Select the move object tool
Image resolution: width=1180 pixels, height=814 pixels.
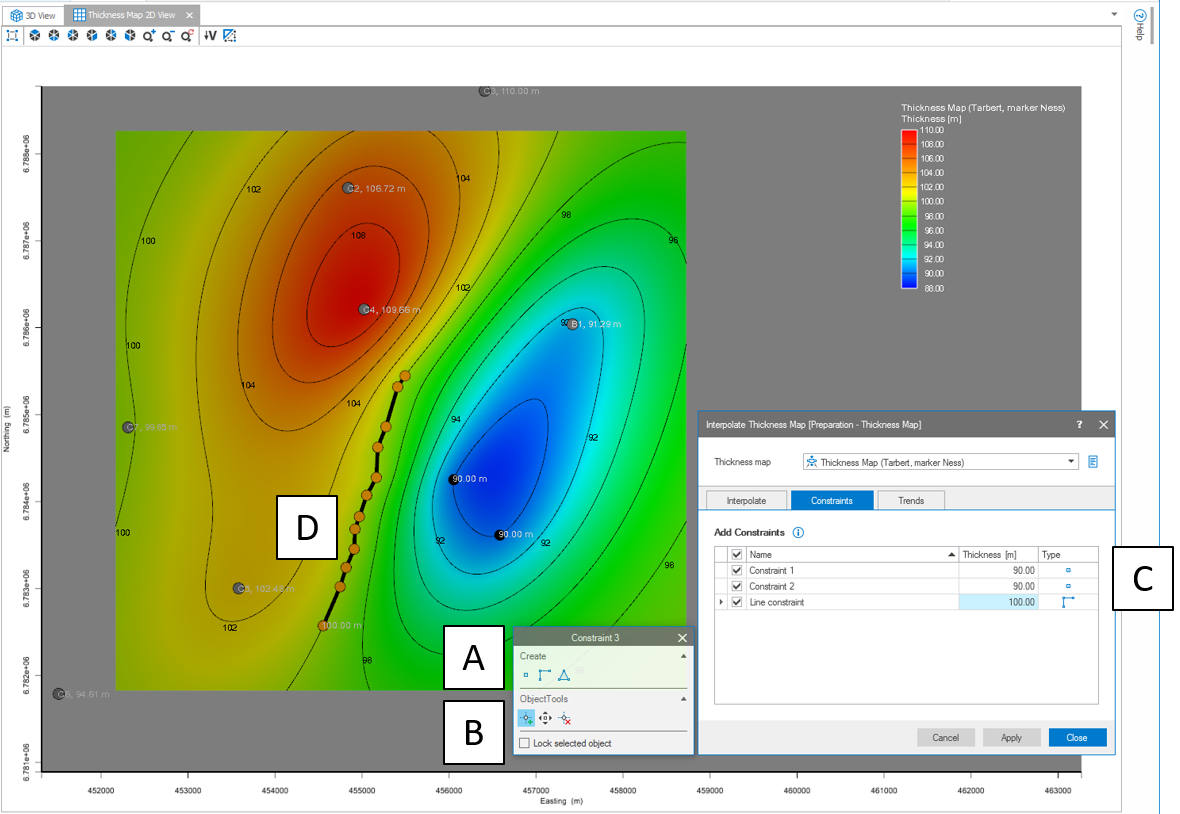pyautogui.click(x=545, y=718)
